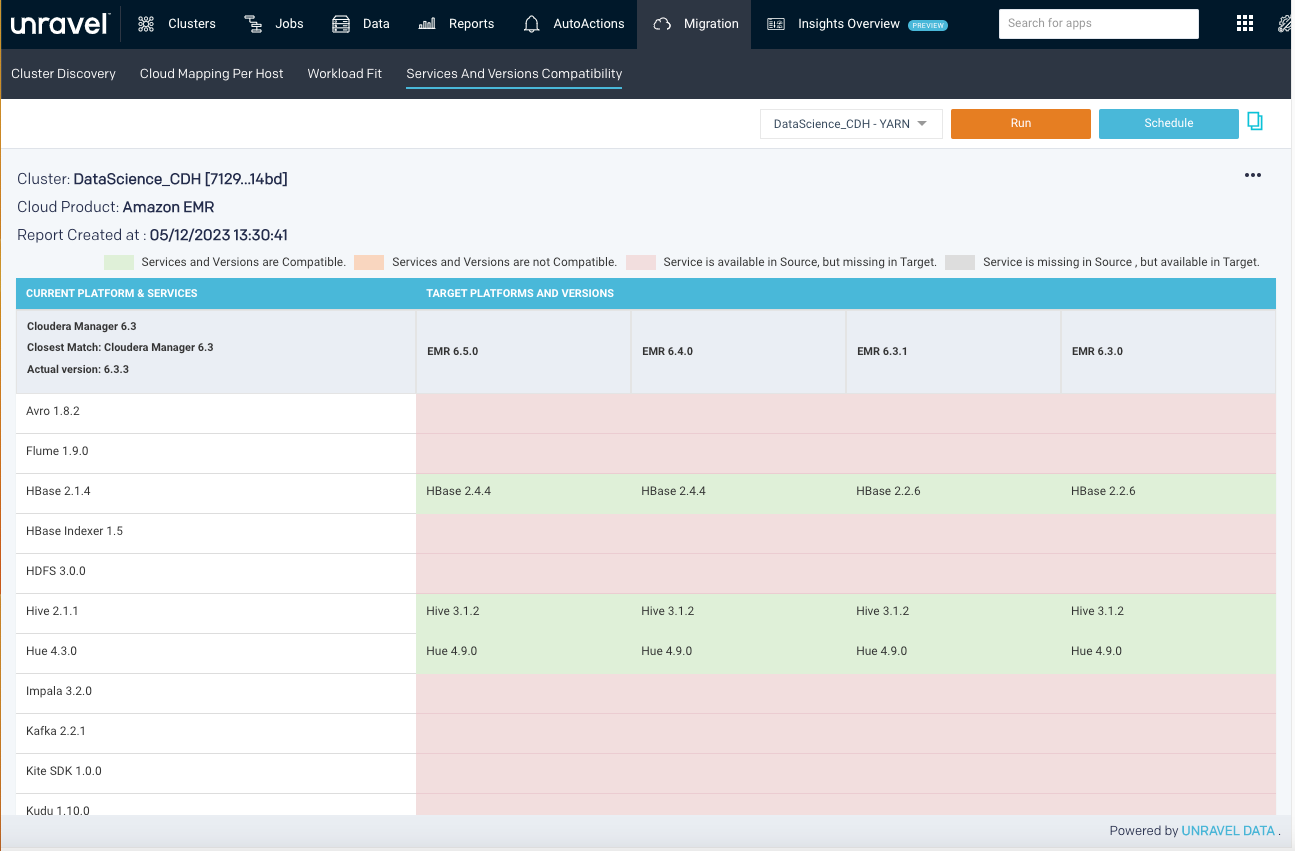
Task: Click the EMR 6.3.0 column header
Action: point(1168,351)
